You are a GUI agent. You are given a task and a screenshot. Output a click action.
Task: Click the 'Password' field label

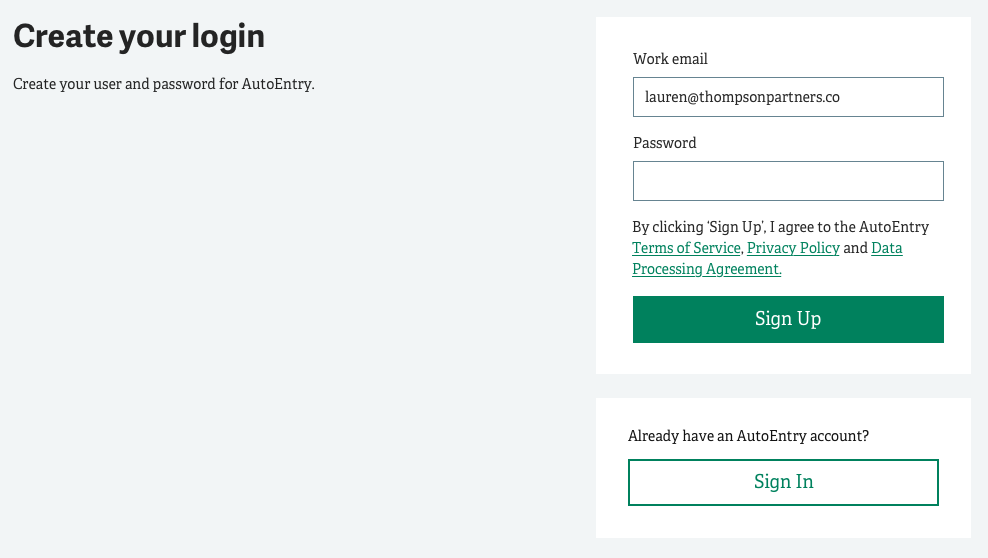[665, 143]
